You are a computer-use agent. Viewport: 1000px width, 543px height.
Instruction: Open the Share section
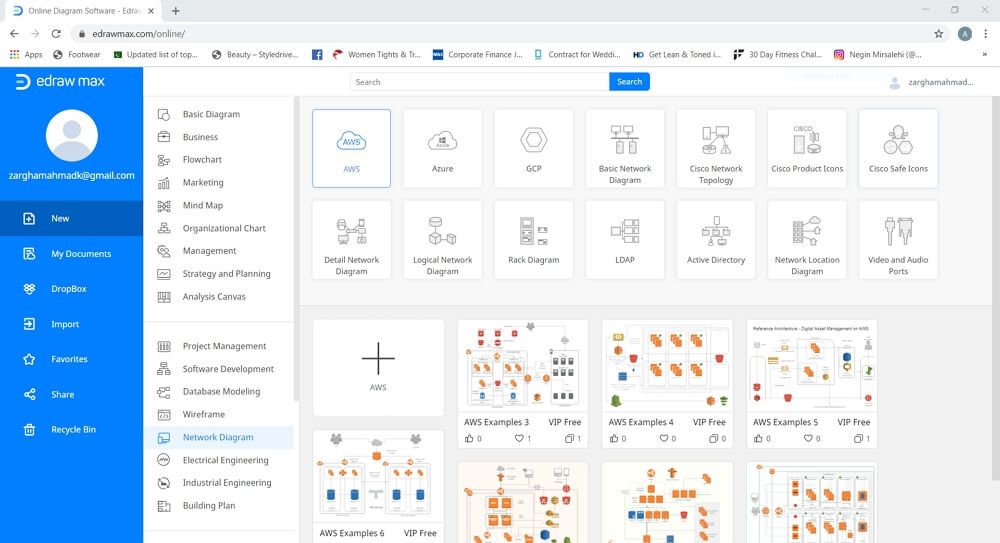click(71, 394)
